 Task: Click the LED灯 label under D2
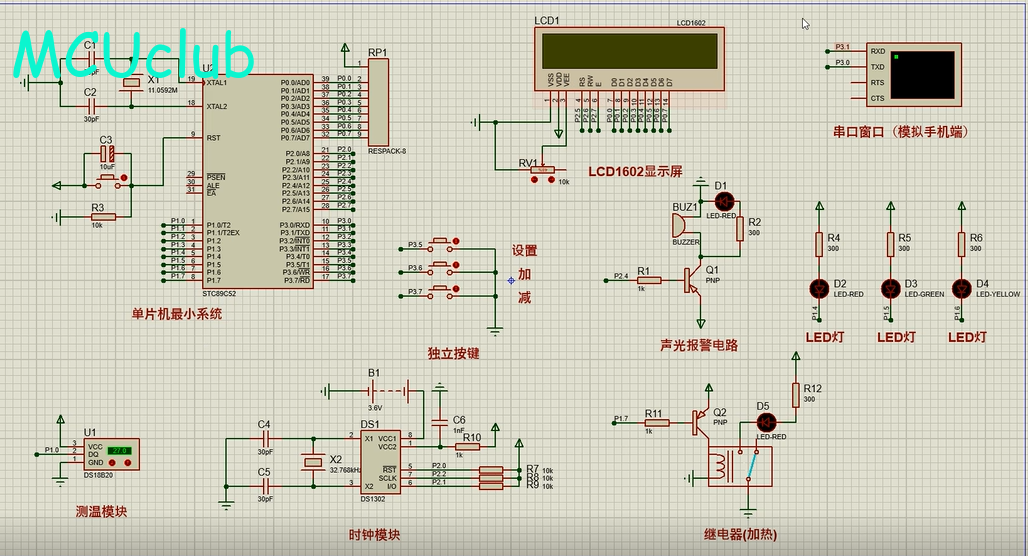[x=825, y=337]
